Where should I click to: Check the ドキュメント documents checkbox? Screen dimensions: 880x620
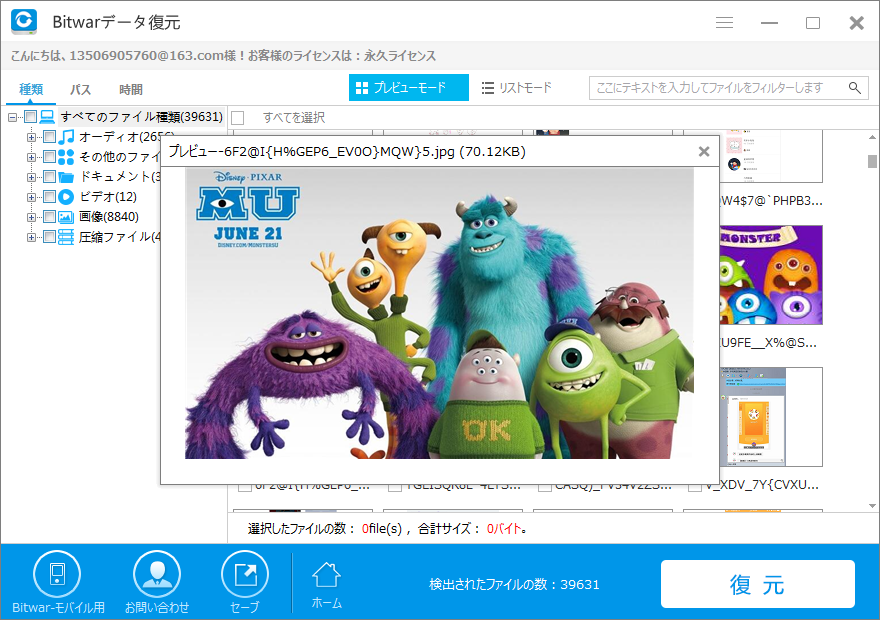(x=49, y=177)
